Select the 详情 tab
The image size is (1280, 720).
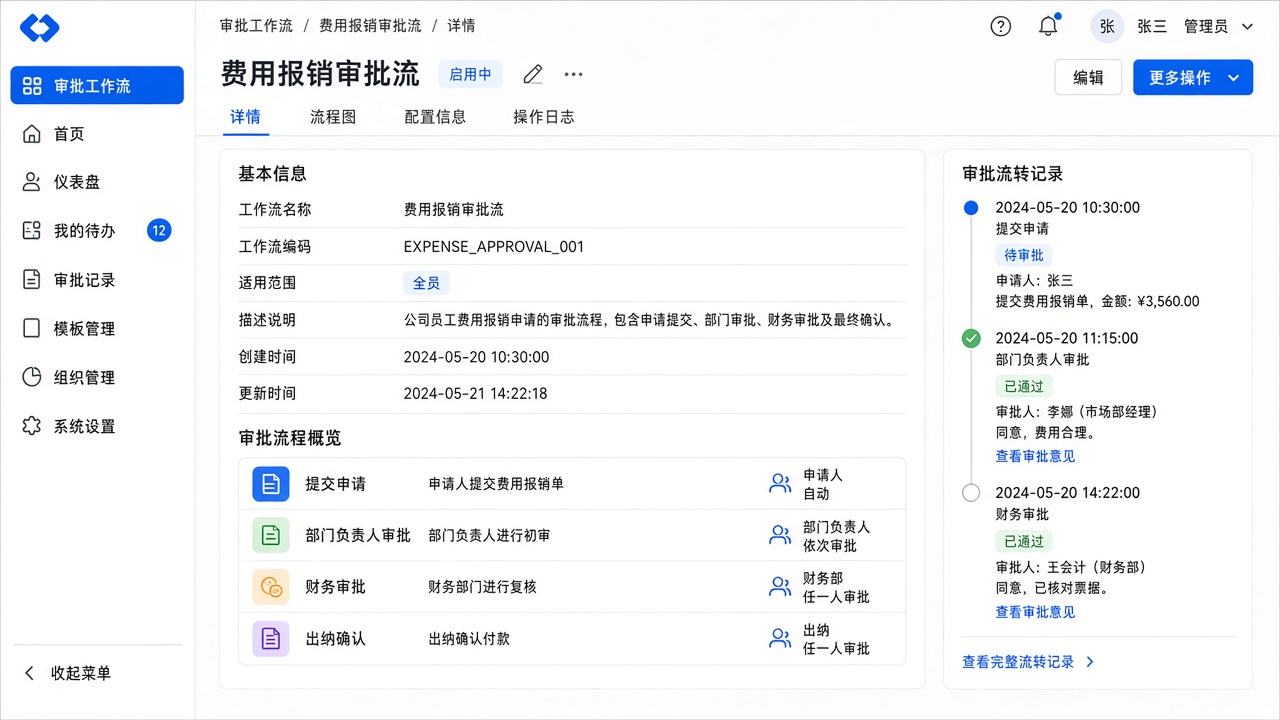245,116
